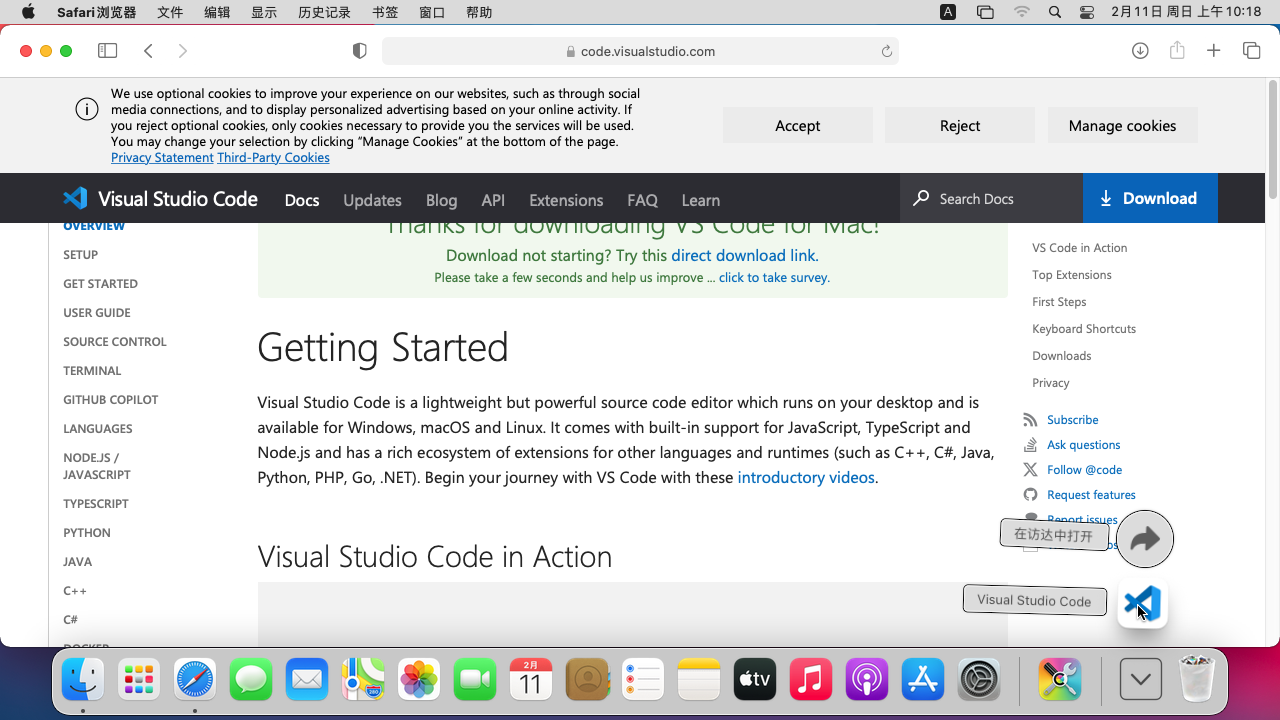This screenshot has width=1280, height=720.
Task: Click the Safari share icon
Action: coord(1177,50)
